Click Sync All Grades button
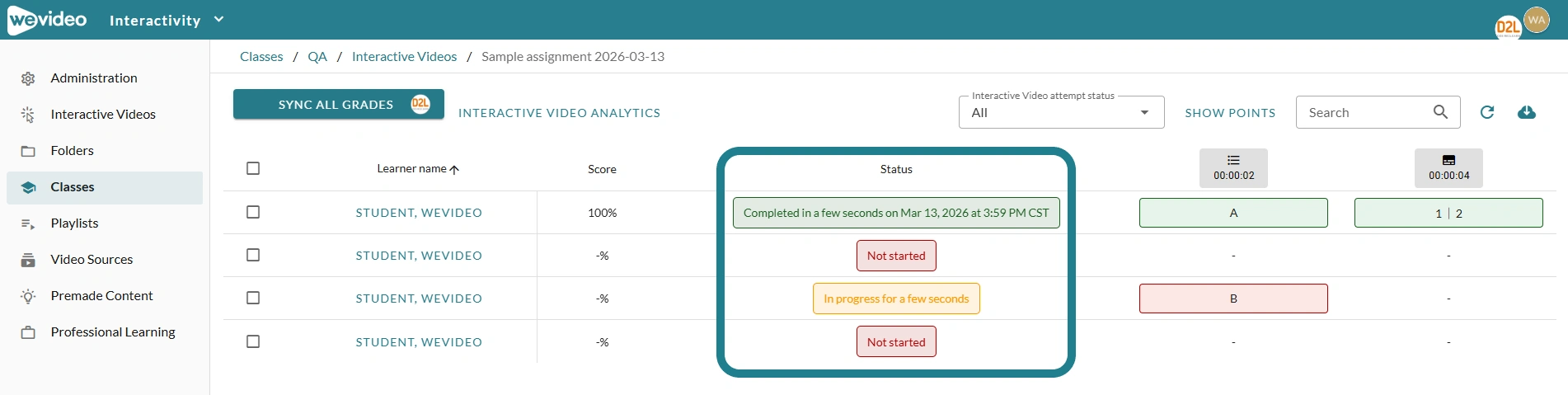Screen dimensions: 1568x395 coord(339,105)
